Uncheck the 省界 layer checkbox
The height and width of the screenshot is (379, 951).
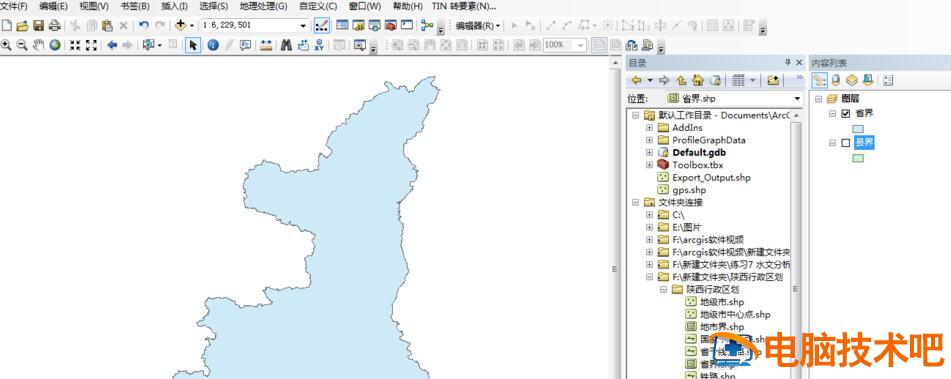[846, 113]
